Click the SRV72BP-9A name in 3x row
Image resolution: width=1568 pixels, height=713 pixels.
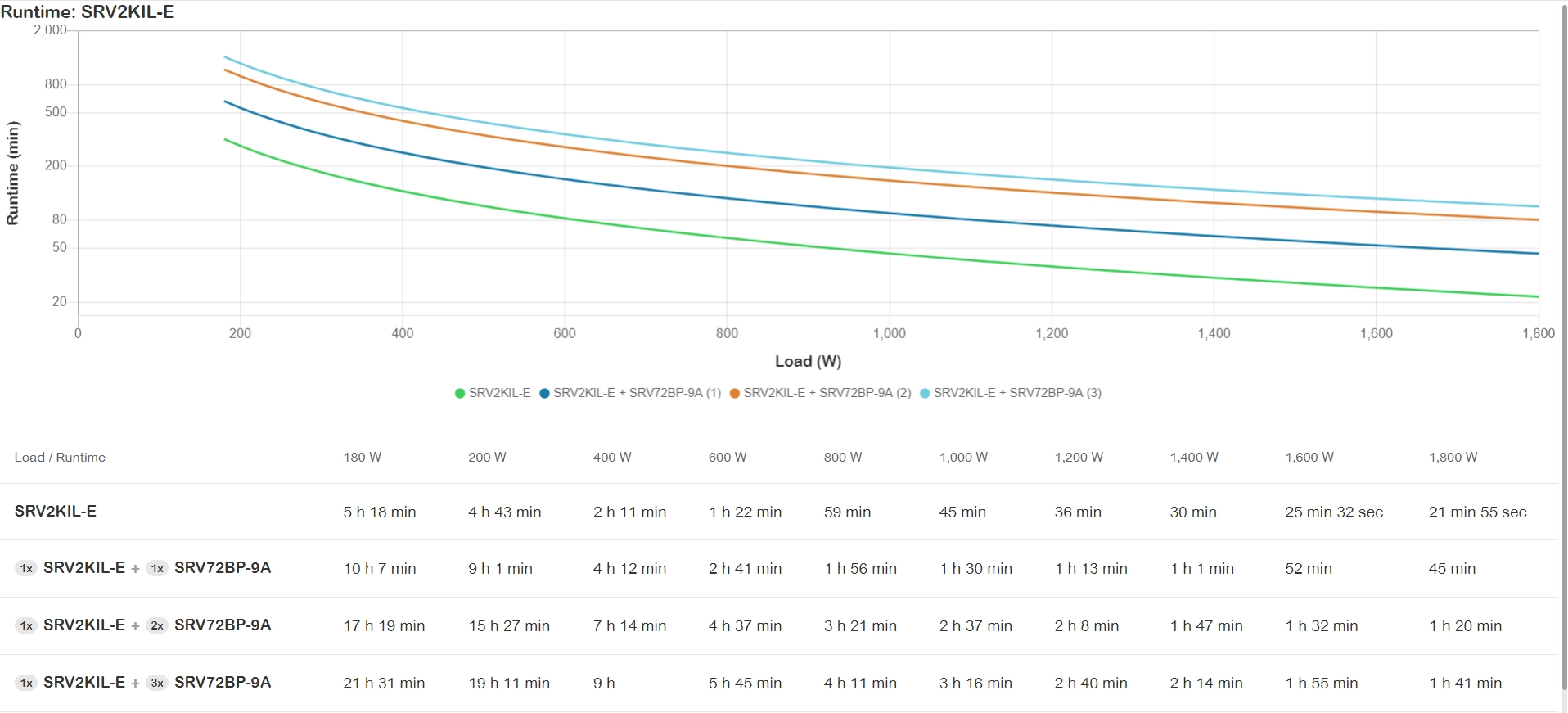click(x=223, y=683)
